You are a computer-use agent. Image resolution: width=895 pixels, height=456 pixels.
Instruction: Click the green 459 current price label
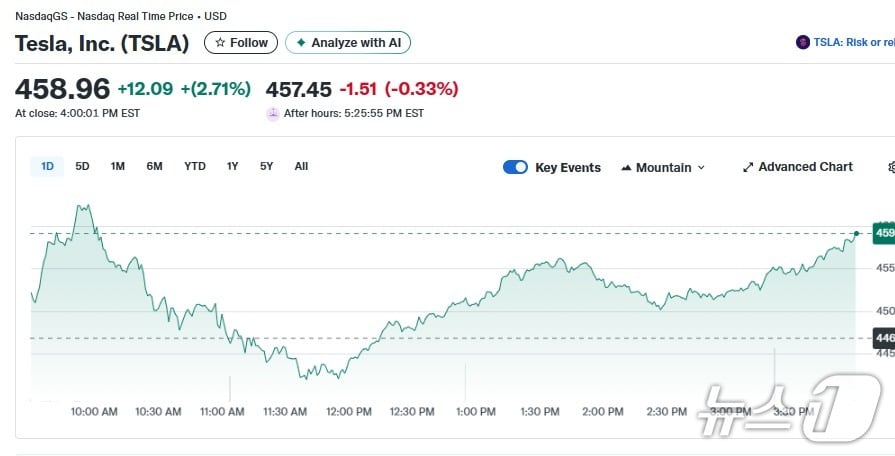point(883,233)
